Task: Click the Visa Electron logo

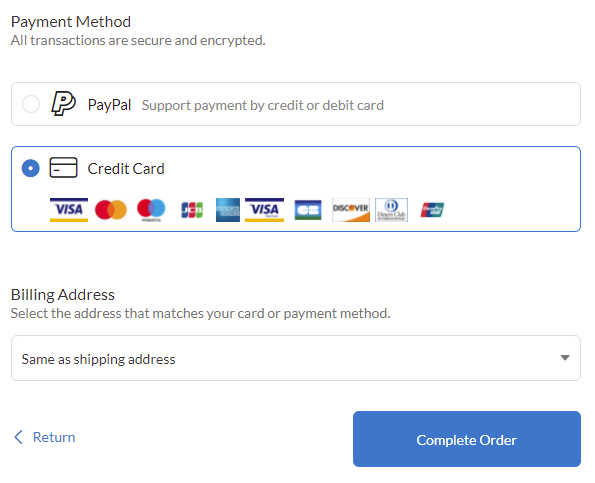Action: [x=264, y=209]
